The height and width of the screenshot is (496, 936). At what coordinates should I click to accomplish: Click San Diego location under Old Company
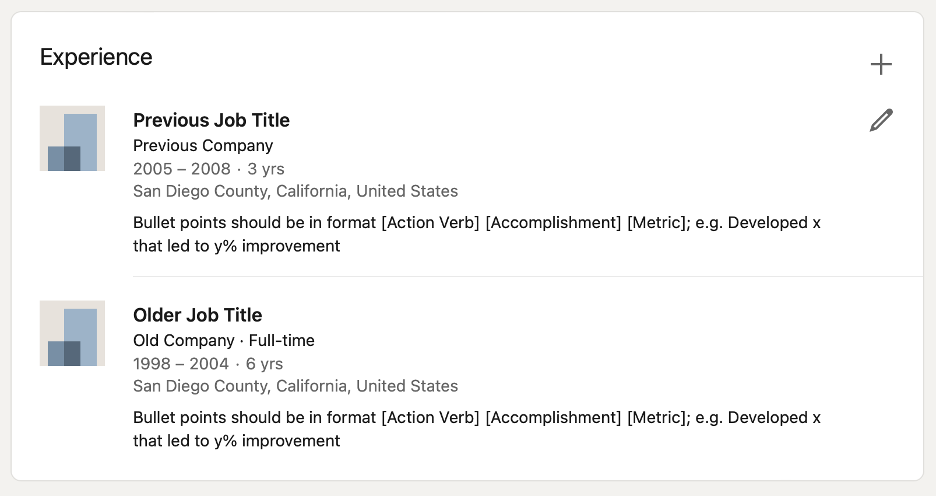click(295, 386)
